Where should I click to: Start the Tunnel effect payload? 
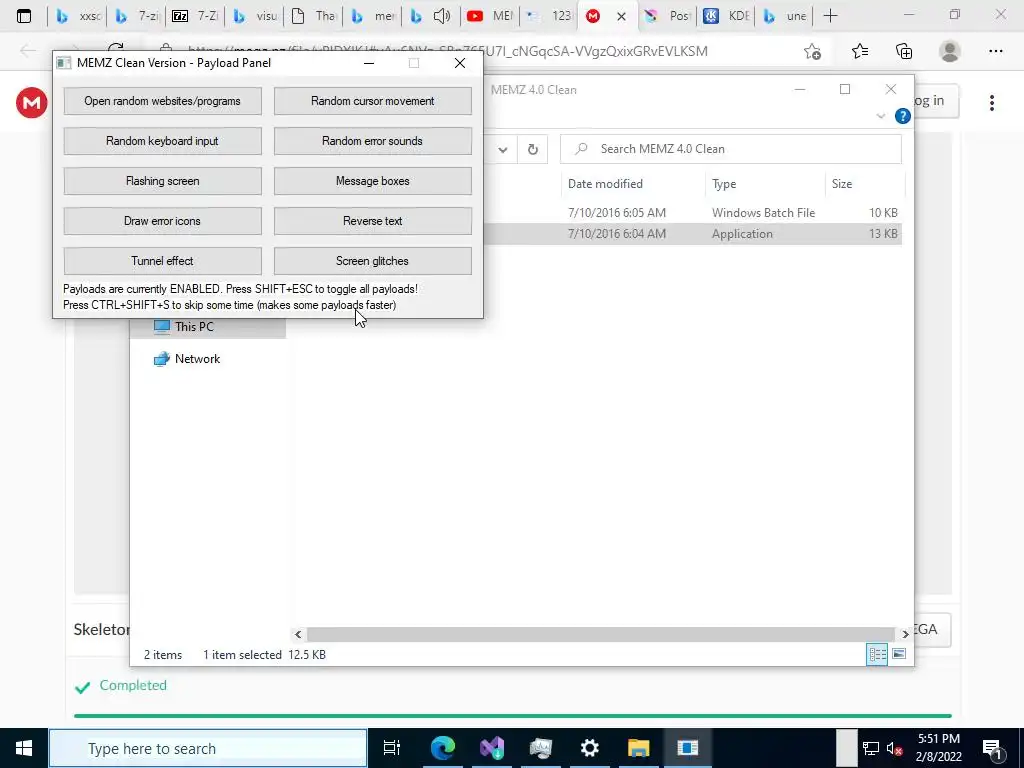coord(163,261)
